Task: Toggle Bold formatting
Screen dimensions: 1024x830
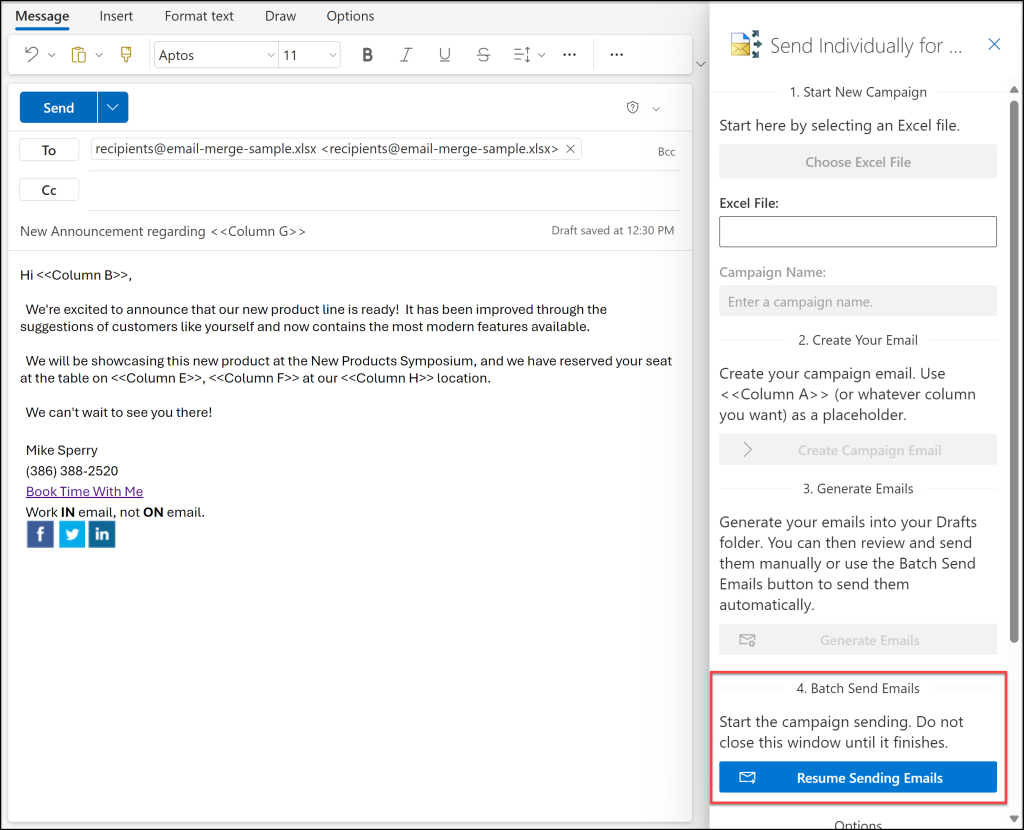Action: tap(367, 55)
